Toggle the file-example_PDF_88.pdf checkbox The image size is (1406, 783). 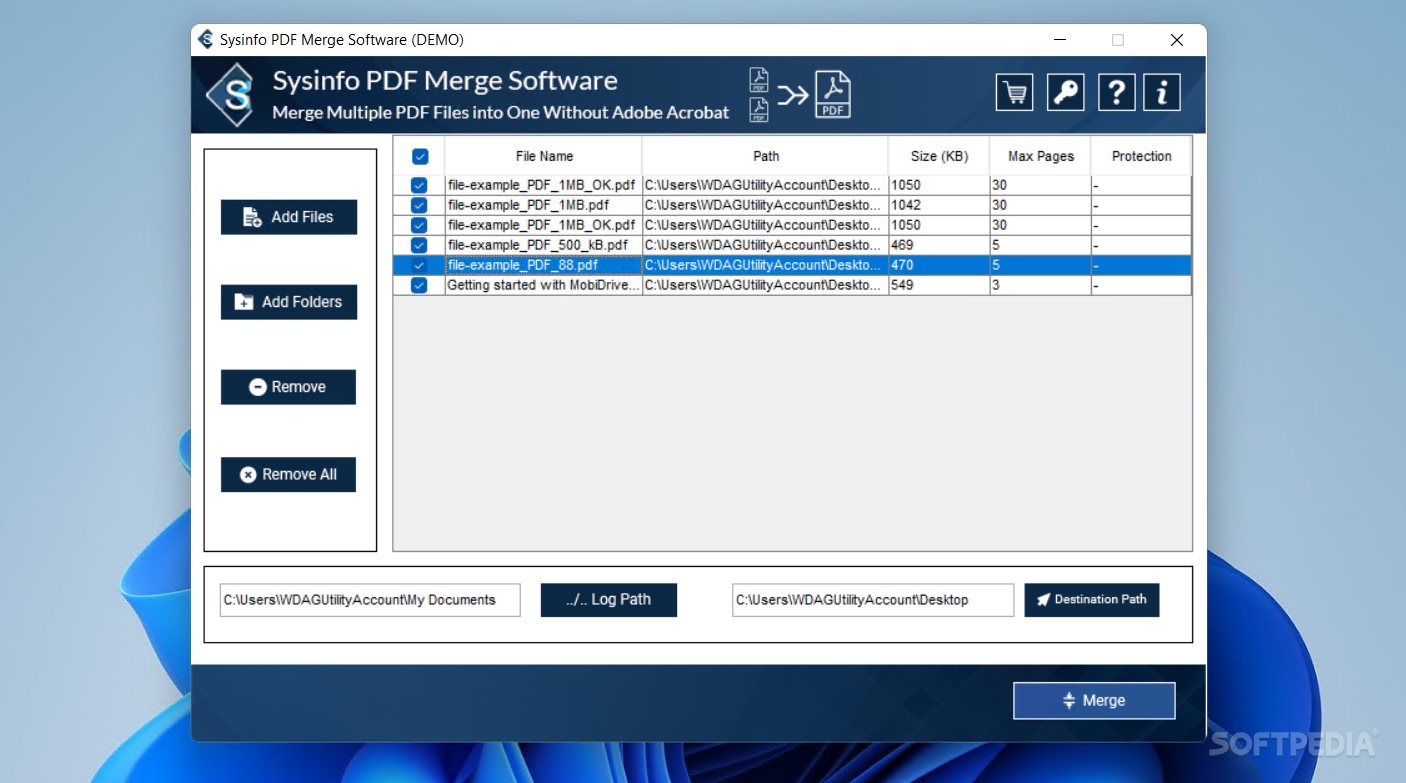(x=419, y=265)
